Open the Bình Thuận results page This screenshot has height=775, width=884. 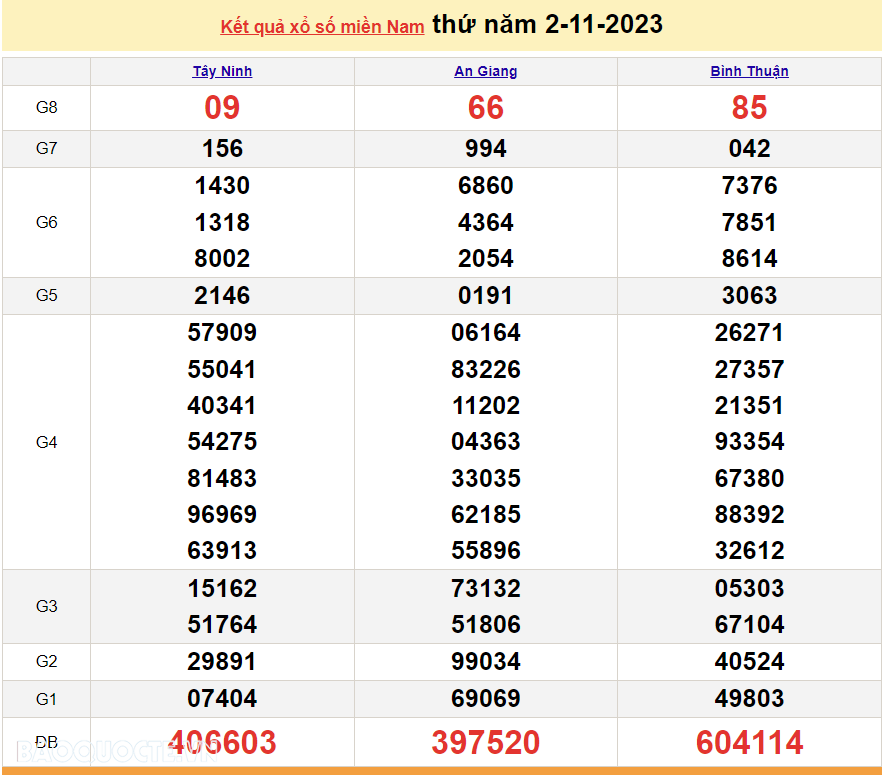[749, 71]
